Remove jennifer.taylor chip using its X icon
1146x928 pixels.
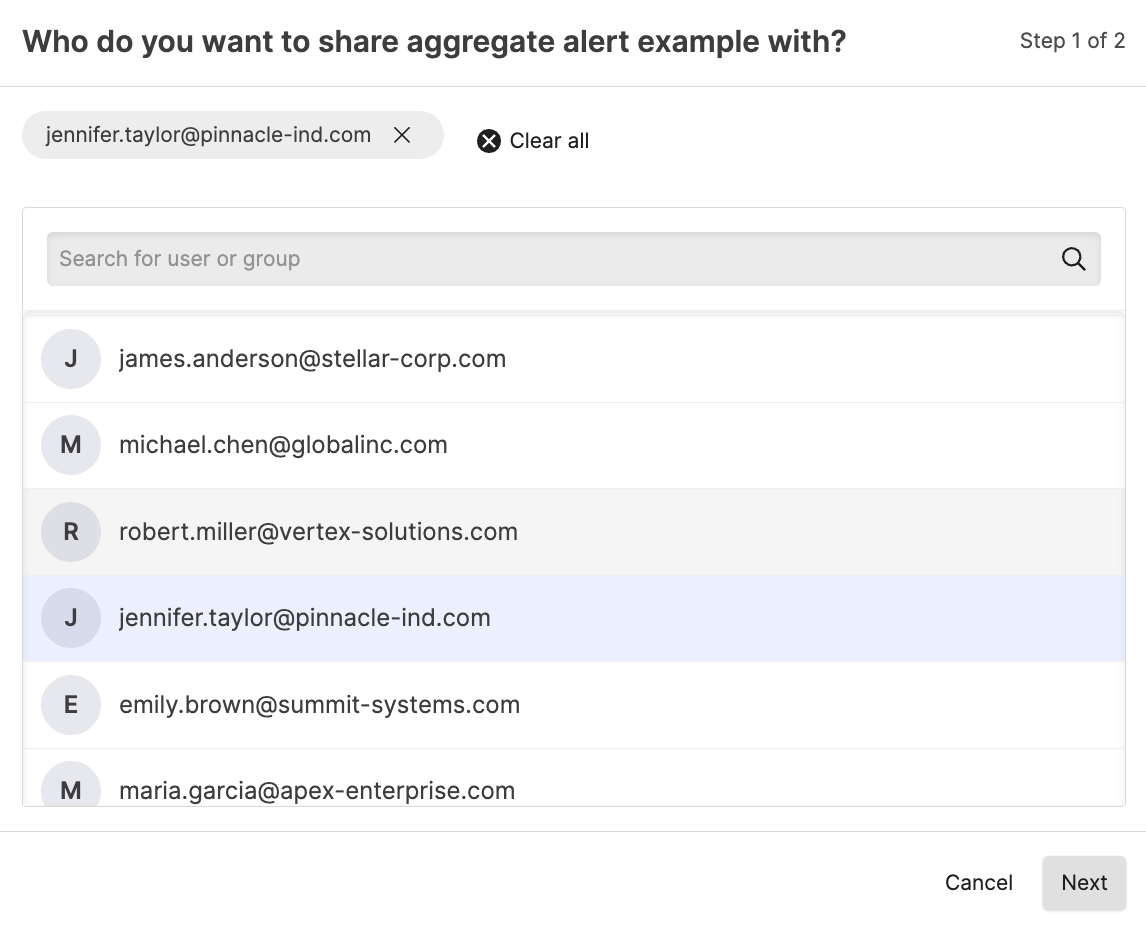coord(402,135)
